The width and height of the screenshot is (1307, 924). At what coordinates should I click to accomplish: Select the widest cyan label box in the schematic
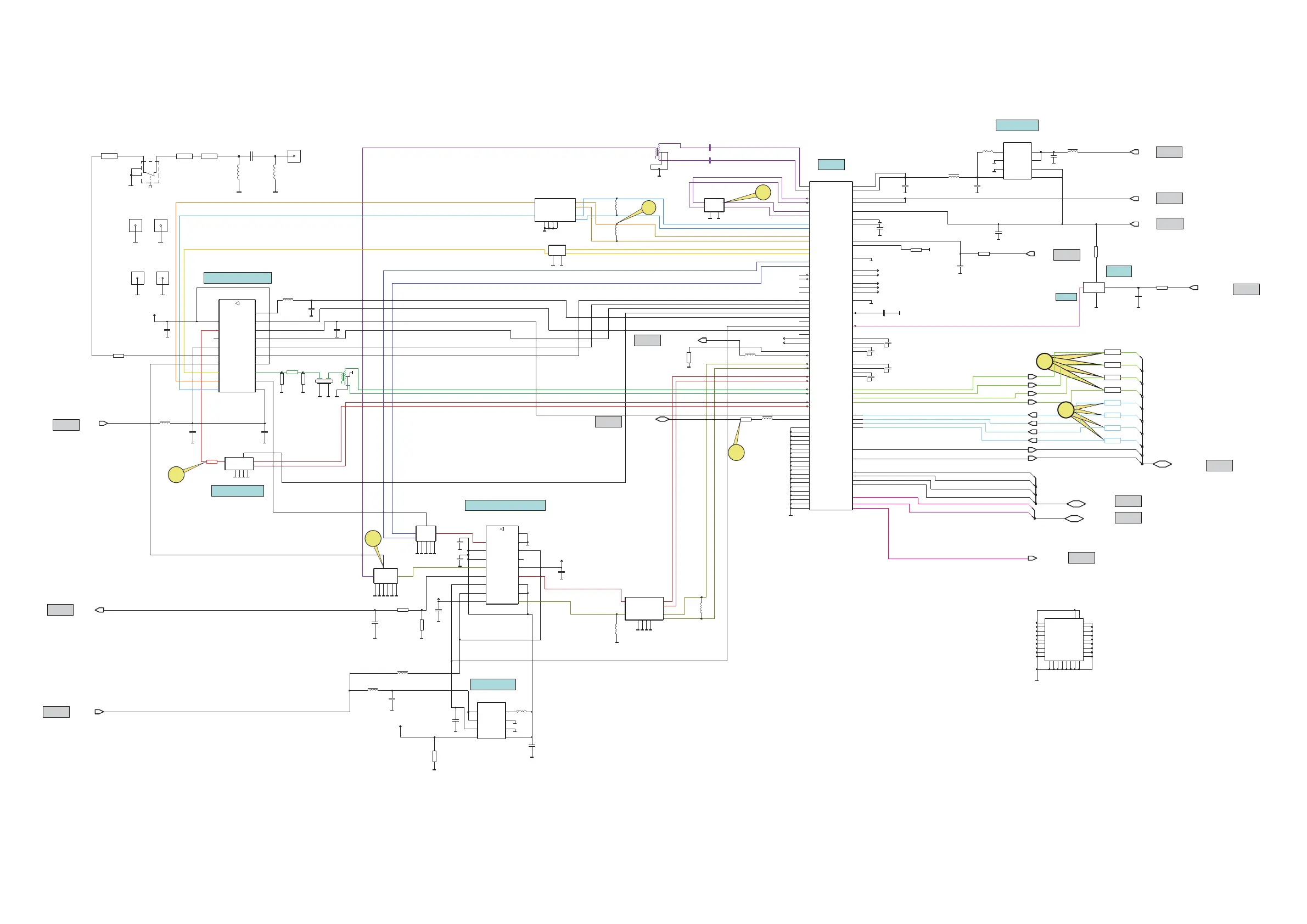(505, 505)
